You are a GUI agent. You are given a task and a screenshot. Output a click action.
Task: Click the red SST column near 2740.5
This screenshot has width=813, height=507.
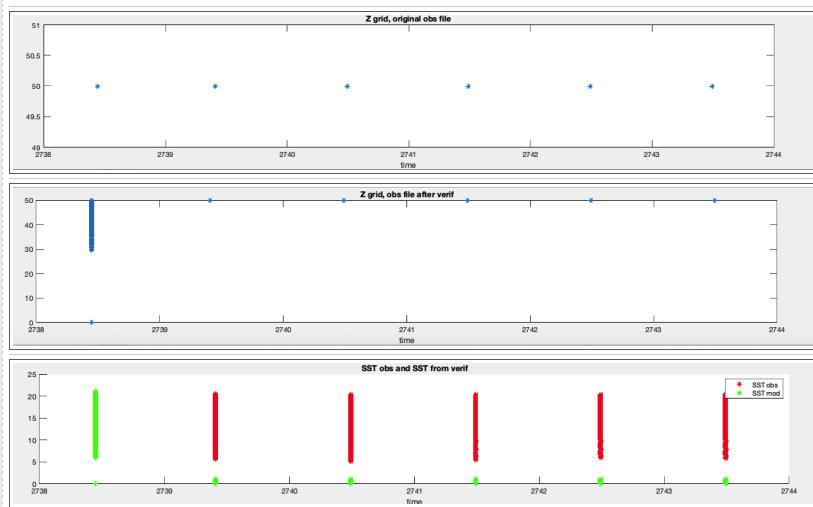click(351, 427)
